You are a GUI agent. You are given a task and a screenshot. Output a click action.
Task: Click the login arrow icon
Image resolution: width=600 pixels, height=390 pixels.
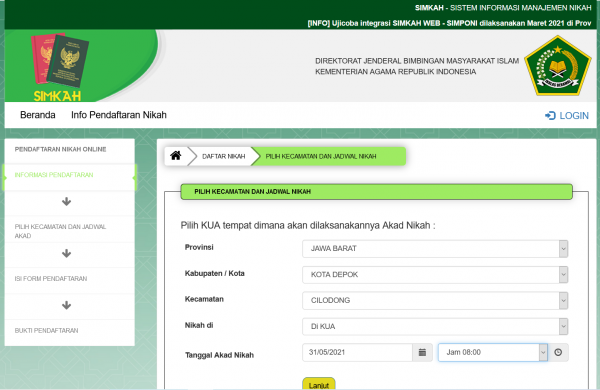pyautogui.click(x=550, y=116)
